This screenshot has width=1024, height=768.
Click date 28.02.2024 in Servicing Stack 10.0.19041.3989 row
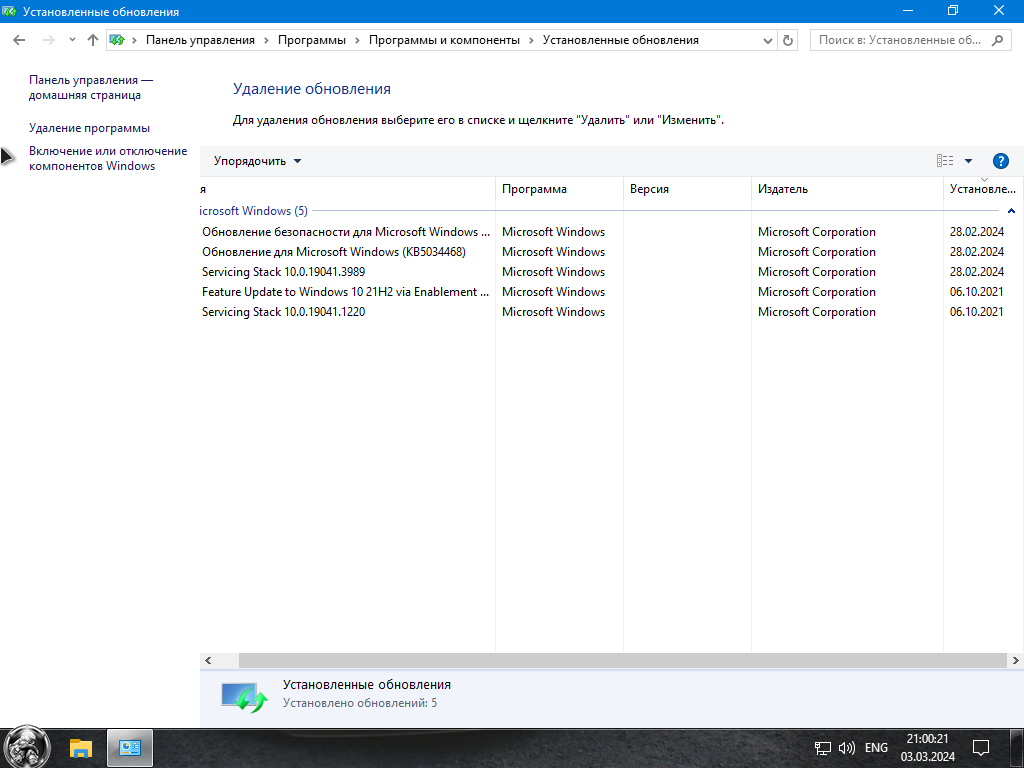[976, 272]
